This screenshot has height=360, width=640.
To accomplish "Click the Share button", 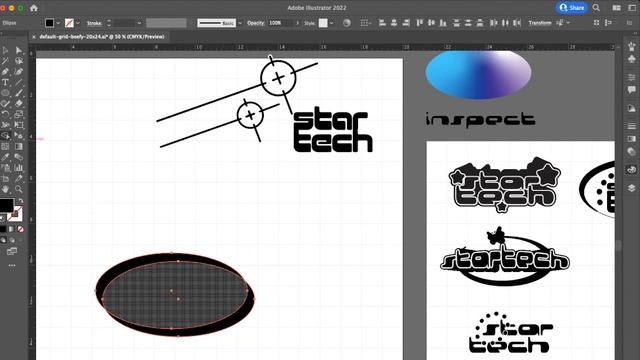I will point(572,7).
